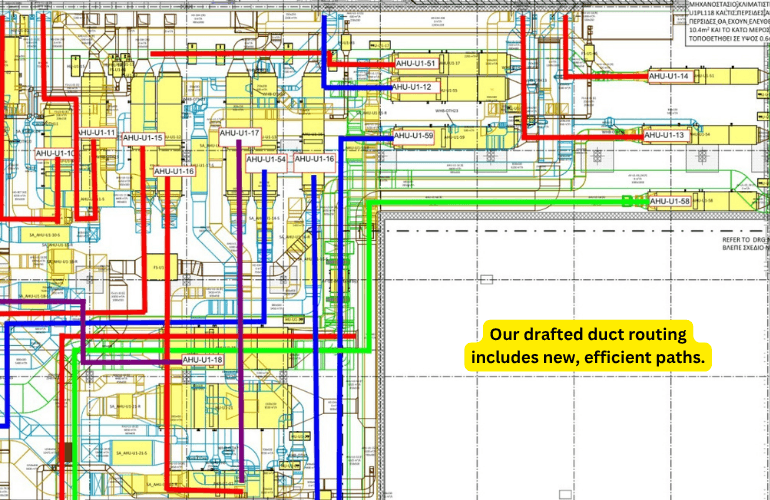Viewport: 770px width, 500px height.
Task: Click AHU-U1-16 label right of AHU-U1-54
Action: click(x=314, y=159)
